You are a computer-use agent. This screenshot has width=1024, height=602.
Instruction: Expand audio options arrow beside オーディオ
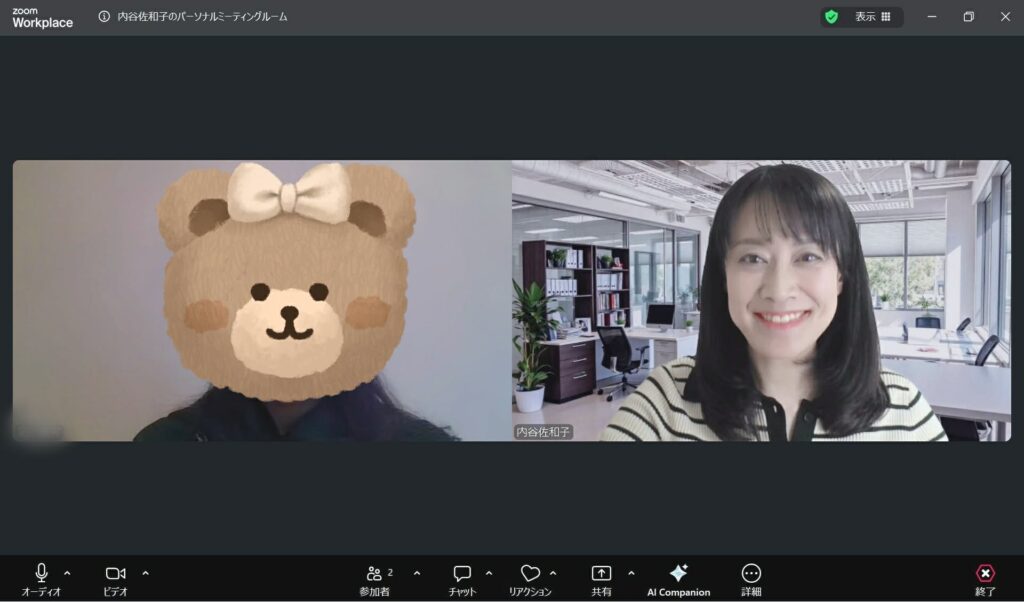point(67,573)
